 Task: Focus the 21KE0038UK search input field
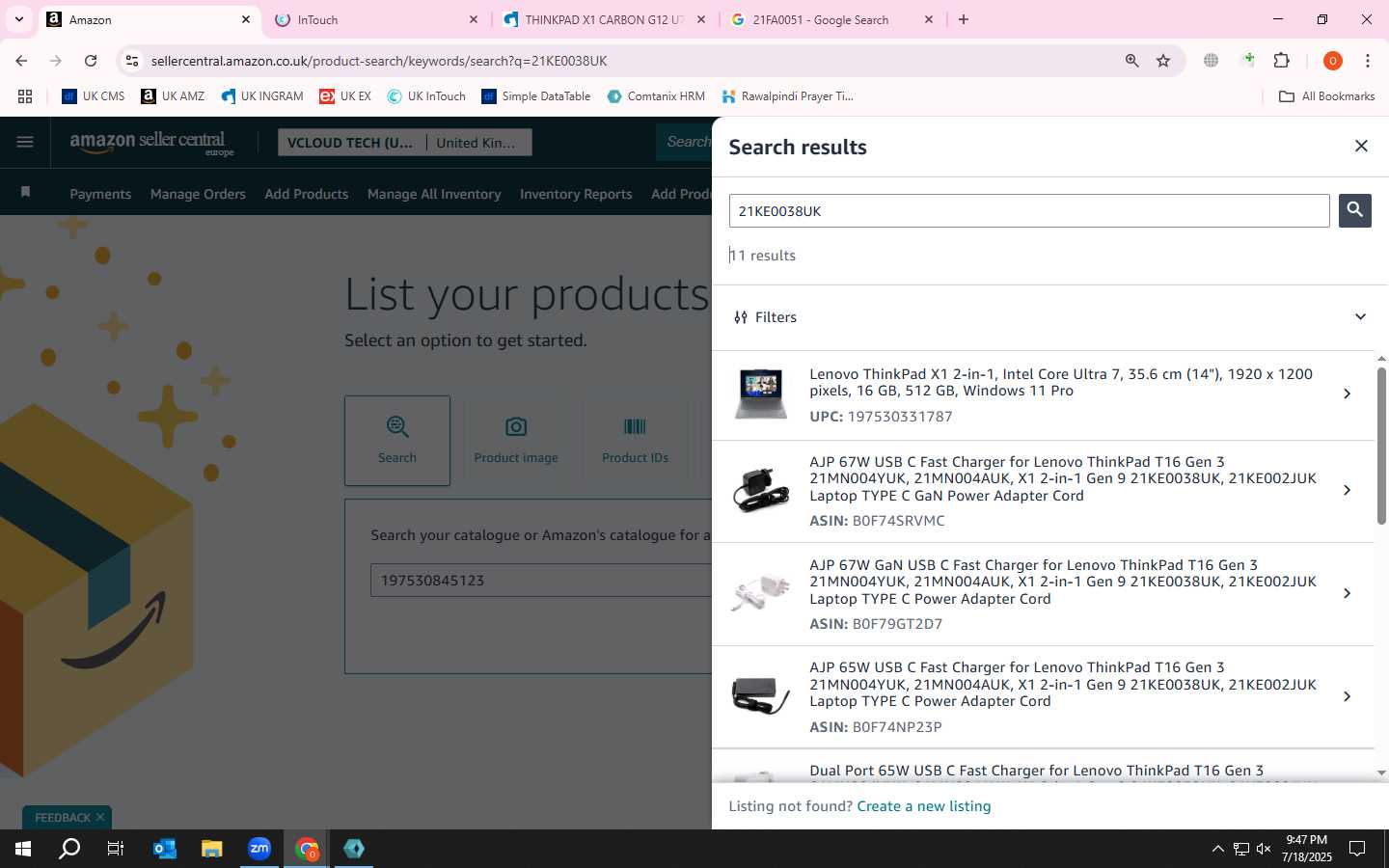click(1029, 211)
